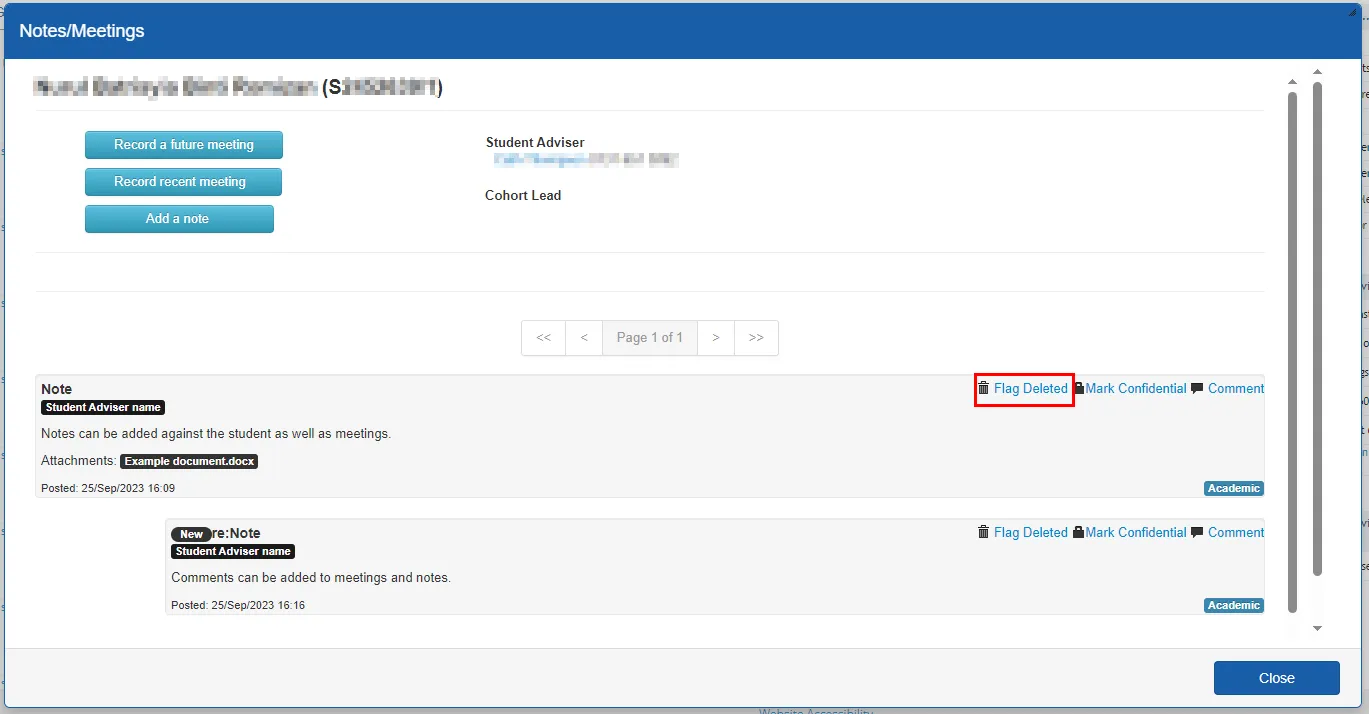Go back to the previous page
This screenshot has height=714, width=1369.
click(584, 338)
